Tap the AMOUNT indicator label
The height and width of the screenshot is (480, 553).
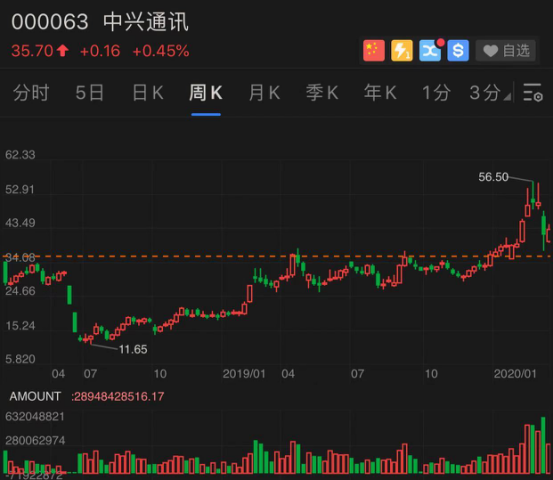(x=35, y=396)
